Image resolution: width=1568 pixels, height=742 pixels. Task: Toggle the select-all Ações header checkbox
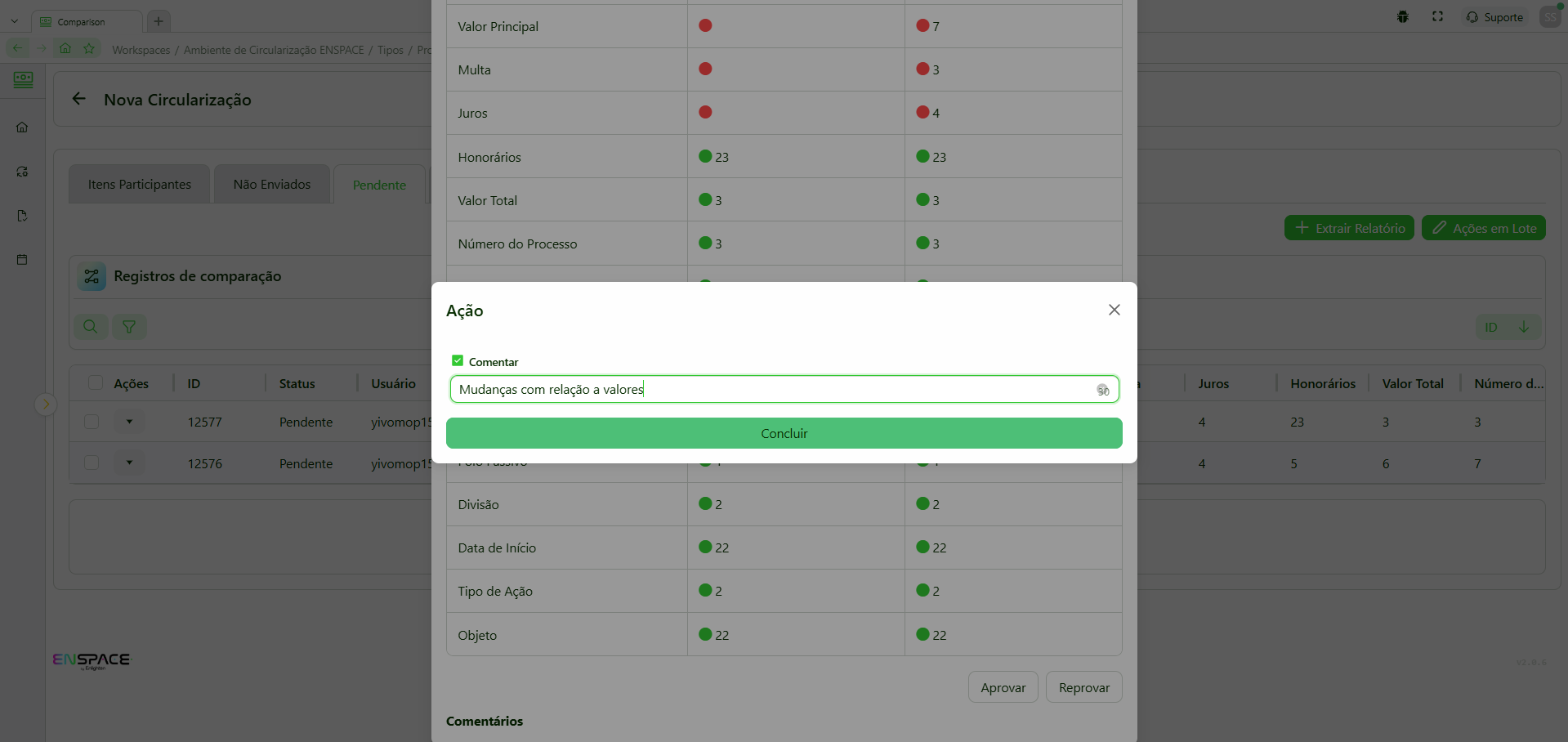(96, 383)
